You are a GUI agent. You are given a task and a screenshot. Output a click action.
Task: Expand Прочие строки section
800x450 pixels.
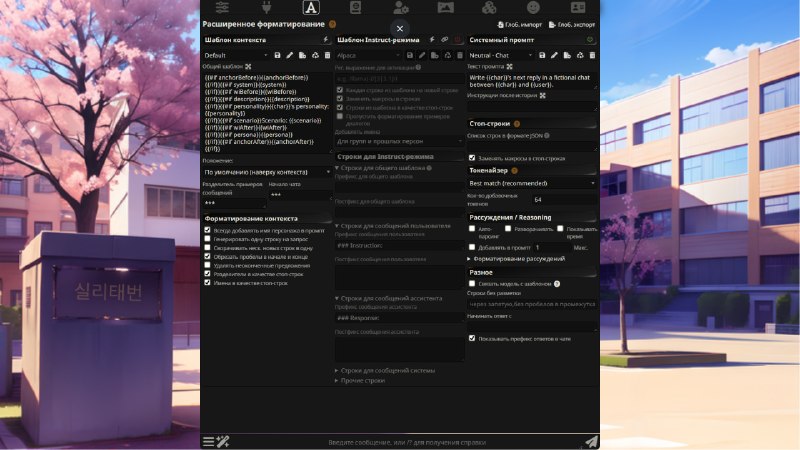point(360,381)
